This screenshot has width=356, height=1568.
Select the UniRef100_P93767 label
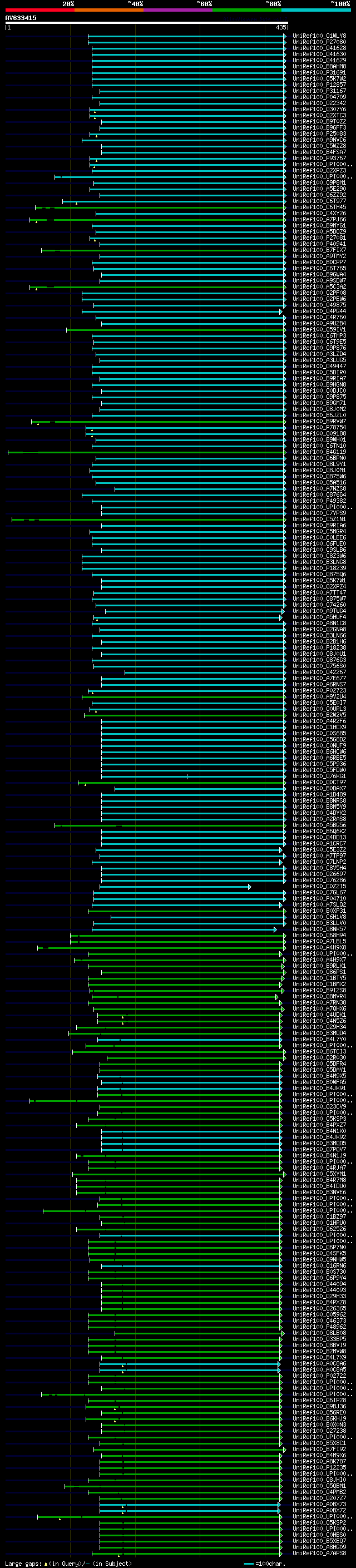tap(319, 159)
